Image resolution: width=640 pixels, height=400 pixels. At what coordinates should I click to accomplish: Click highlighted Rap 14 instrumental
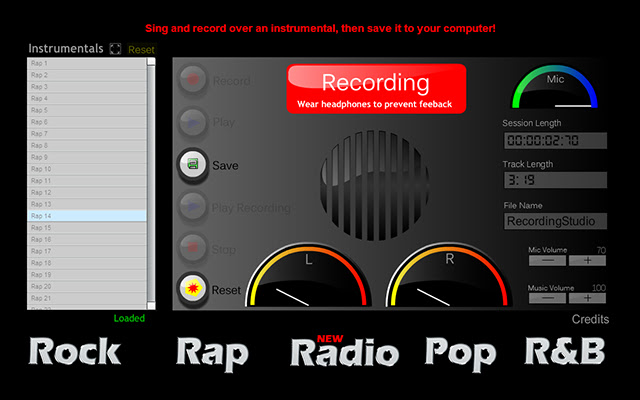click(x=87, y=216)
